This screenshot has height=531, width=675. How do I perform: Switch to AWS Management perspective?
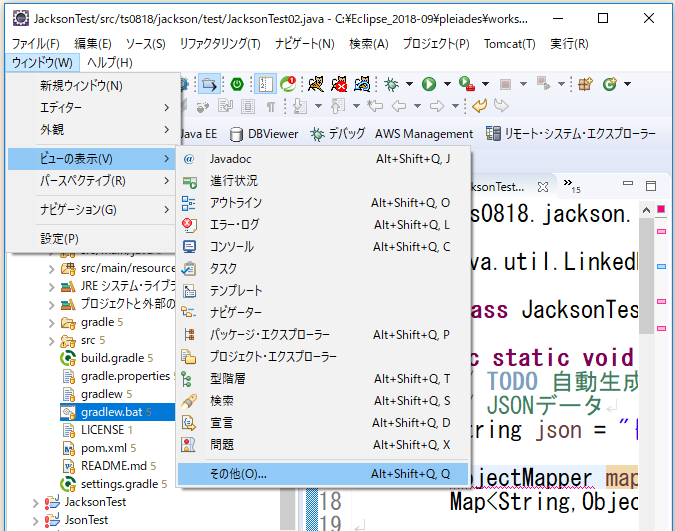[x=424, y=134]
